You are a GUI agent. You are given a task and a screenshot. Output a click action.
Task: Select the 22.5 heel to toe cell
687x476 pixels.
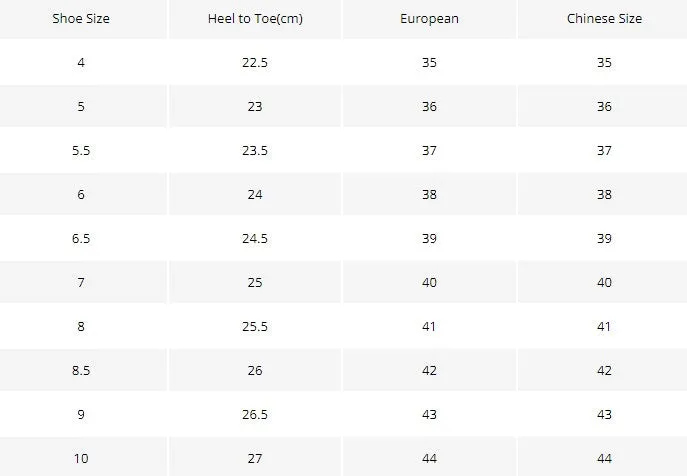(x=255, y=62)
